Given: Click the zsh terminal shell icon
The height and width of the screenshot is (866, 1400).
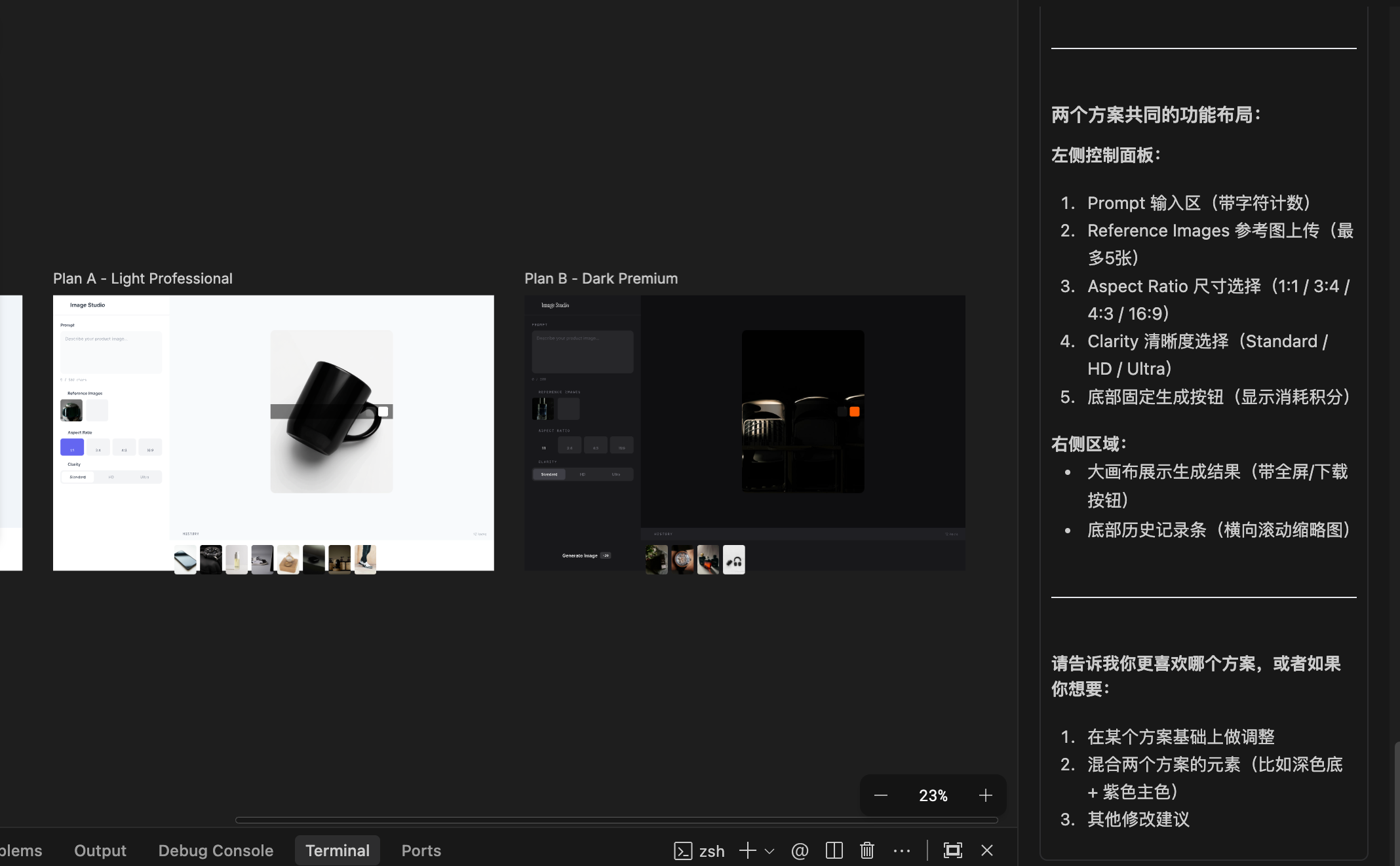Looking at the screenshot, I should (683, 850).
